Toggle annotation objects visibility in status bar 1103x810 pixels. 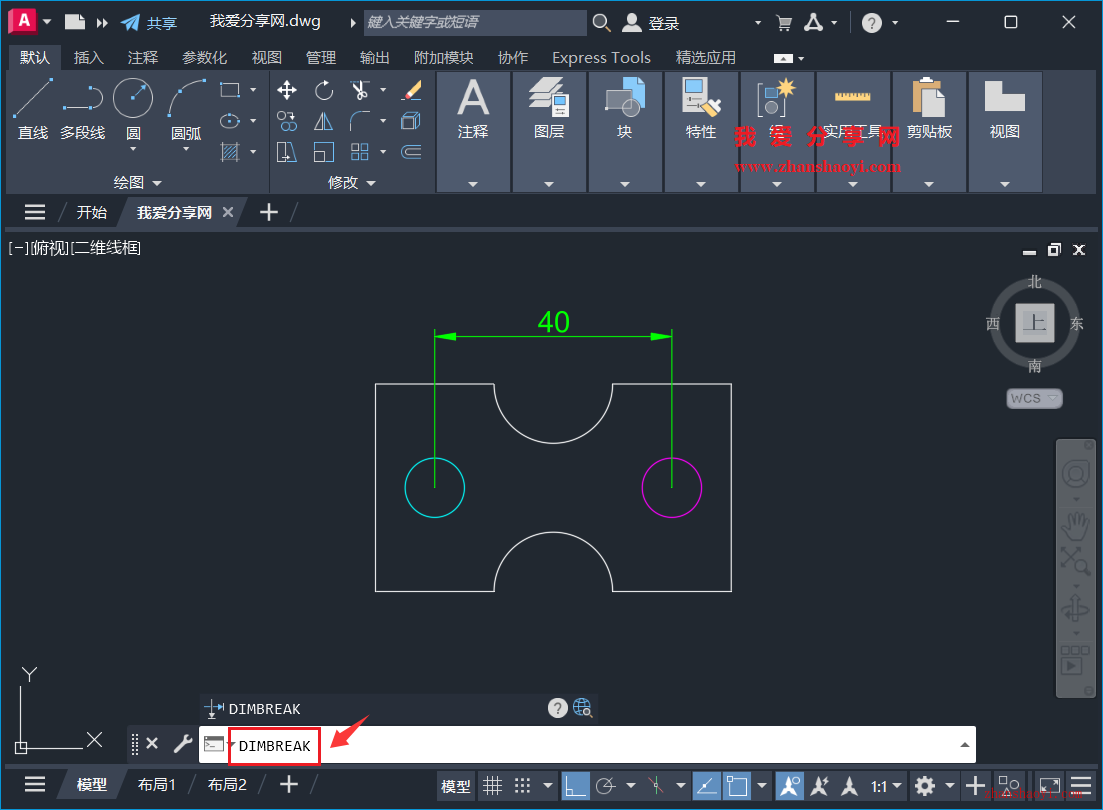click(x=789, y=785)
